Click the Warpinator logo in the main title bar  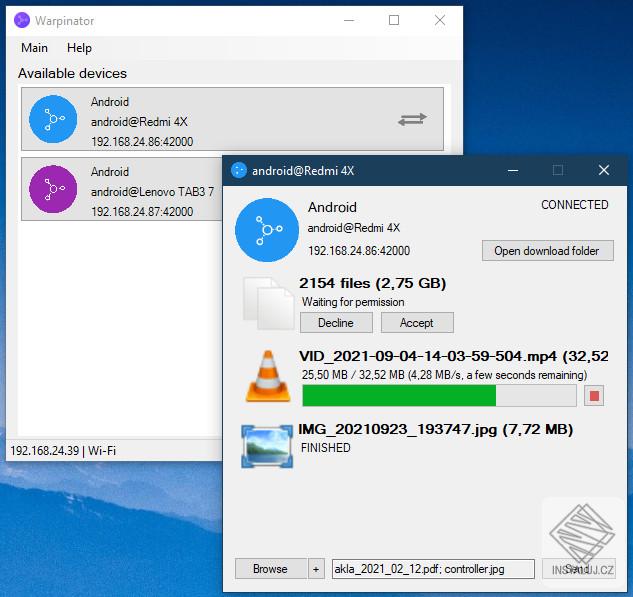pyautogui.click(x=22, y=20)
